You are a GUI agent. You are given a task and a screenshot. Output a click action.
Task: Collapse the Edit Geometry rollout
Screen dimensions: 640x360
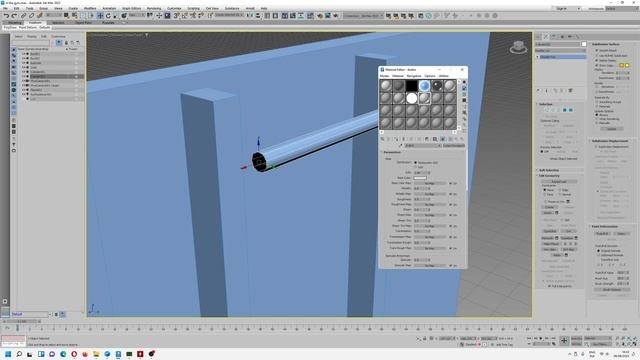point(549,176)
